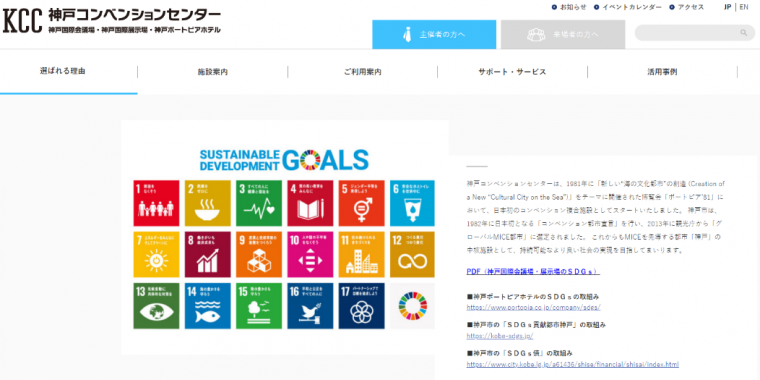Click SDG goal 7 sun energy tile
760x380 pixels.
[156, 254]
